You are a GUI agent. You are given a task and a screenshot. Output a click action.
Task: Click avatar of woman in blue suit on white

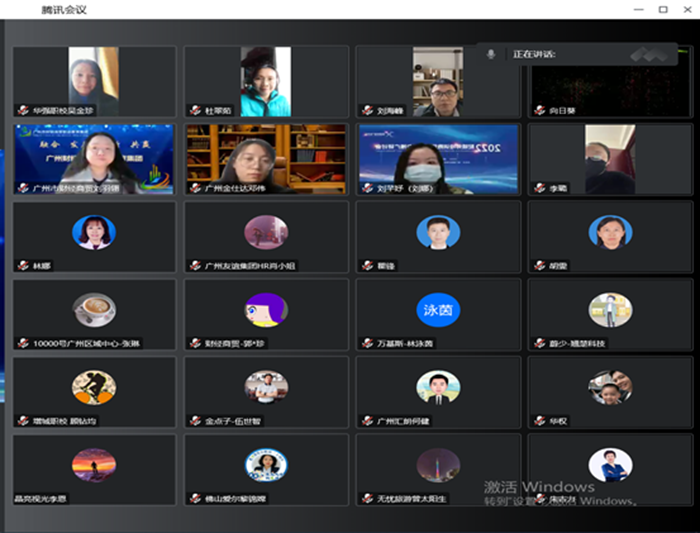coord(610,465)
